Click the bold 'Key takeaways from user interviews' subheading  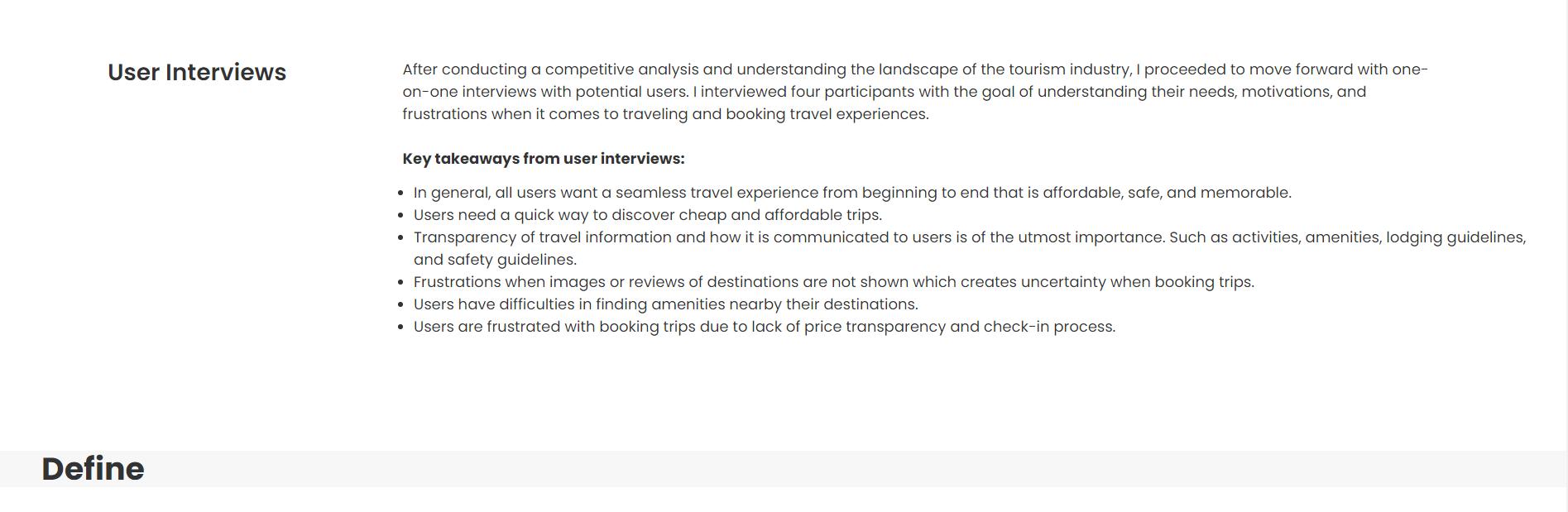coord(543,159)
